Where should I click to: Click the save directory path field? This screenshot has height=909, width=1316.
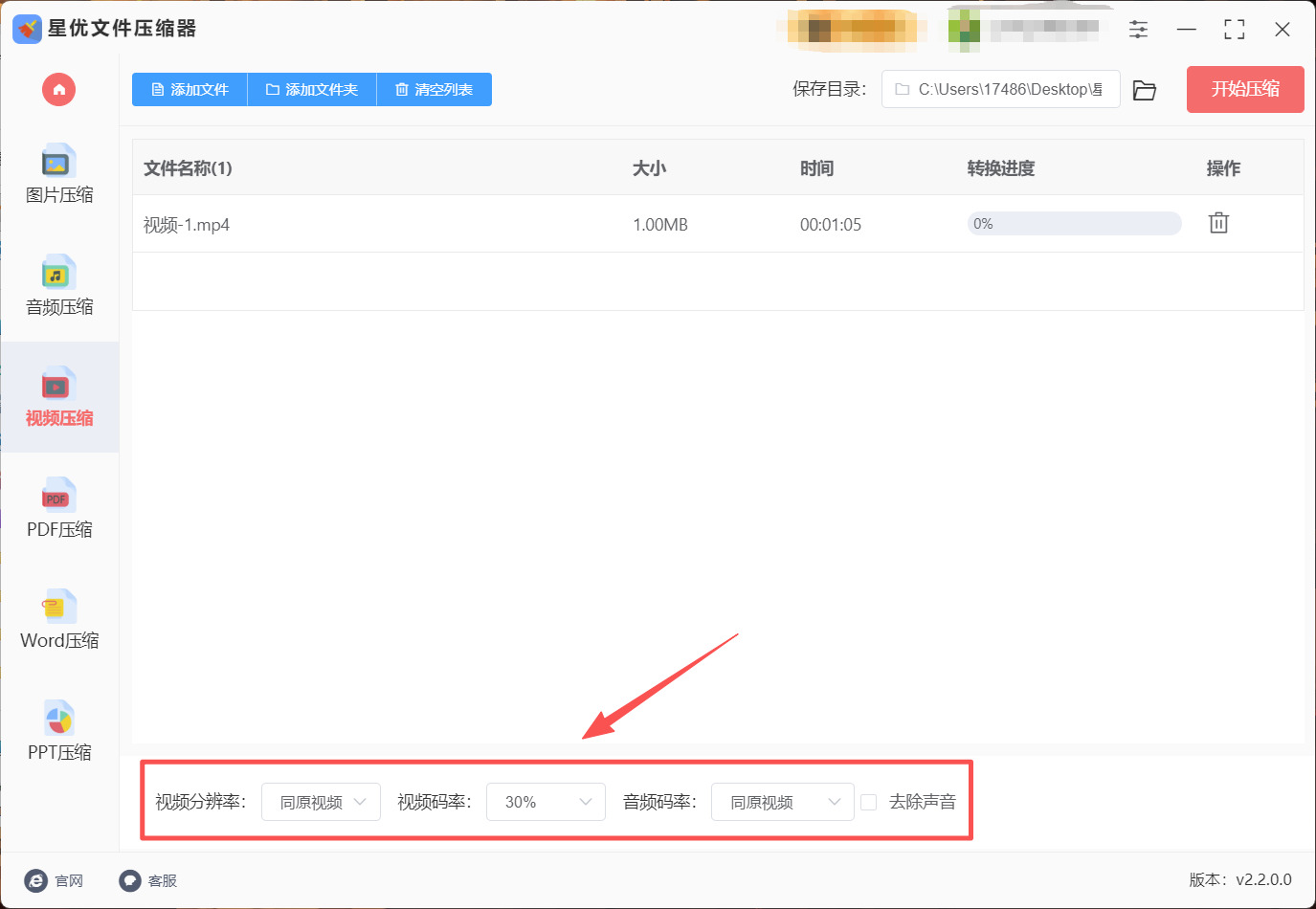tap(1000, 89)
